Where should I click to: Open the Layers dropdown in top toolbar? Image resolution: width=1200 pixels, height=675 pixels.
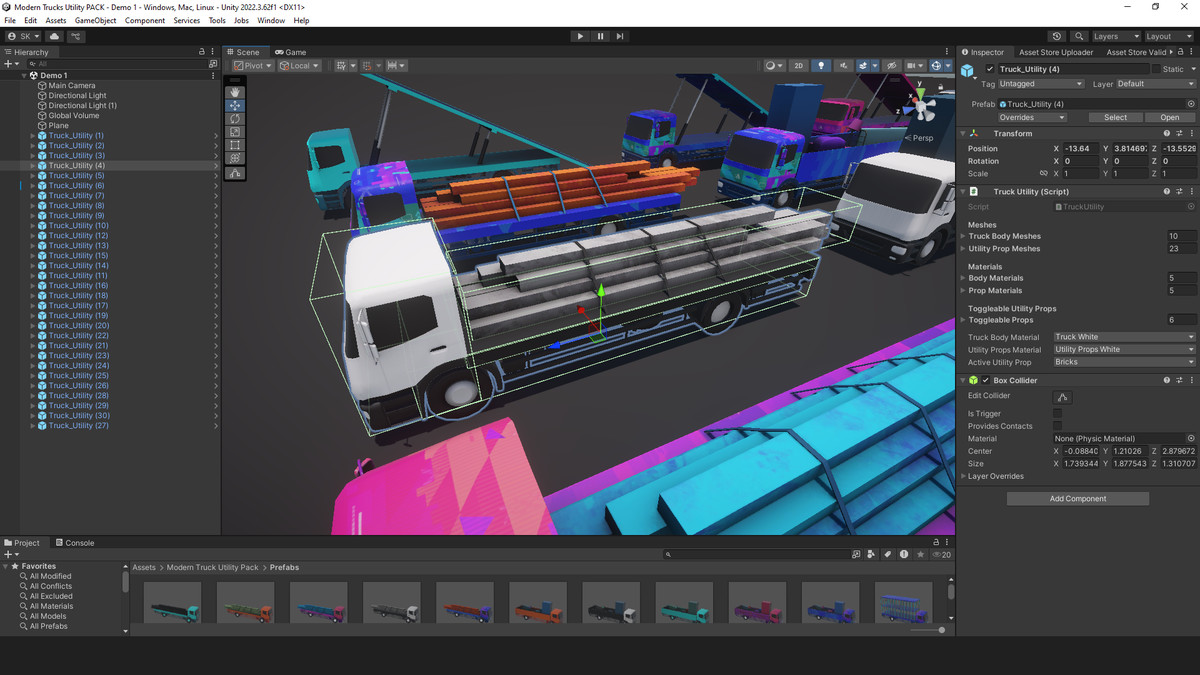(x=1116, y=36)
